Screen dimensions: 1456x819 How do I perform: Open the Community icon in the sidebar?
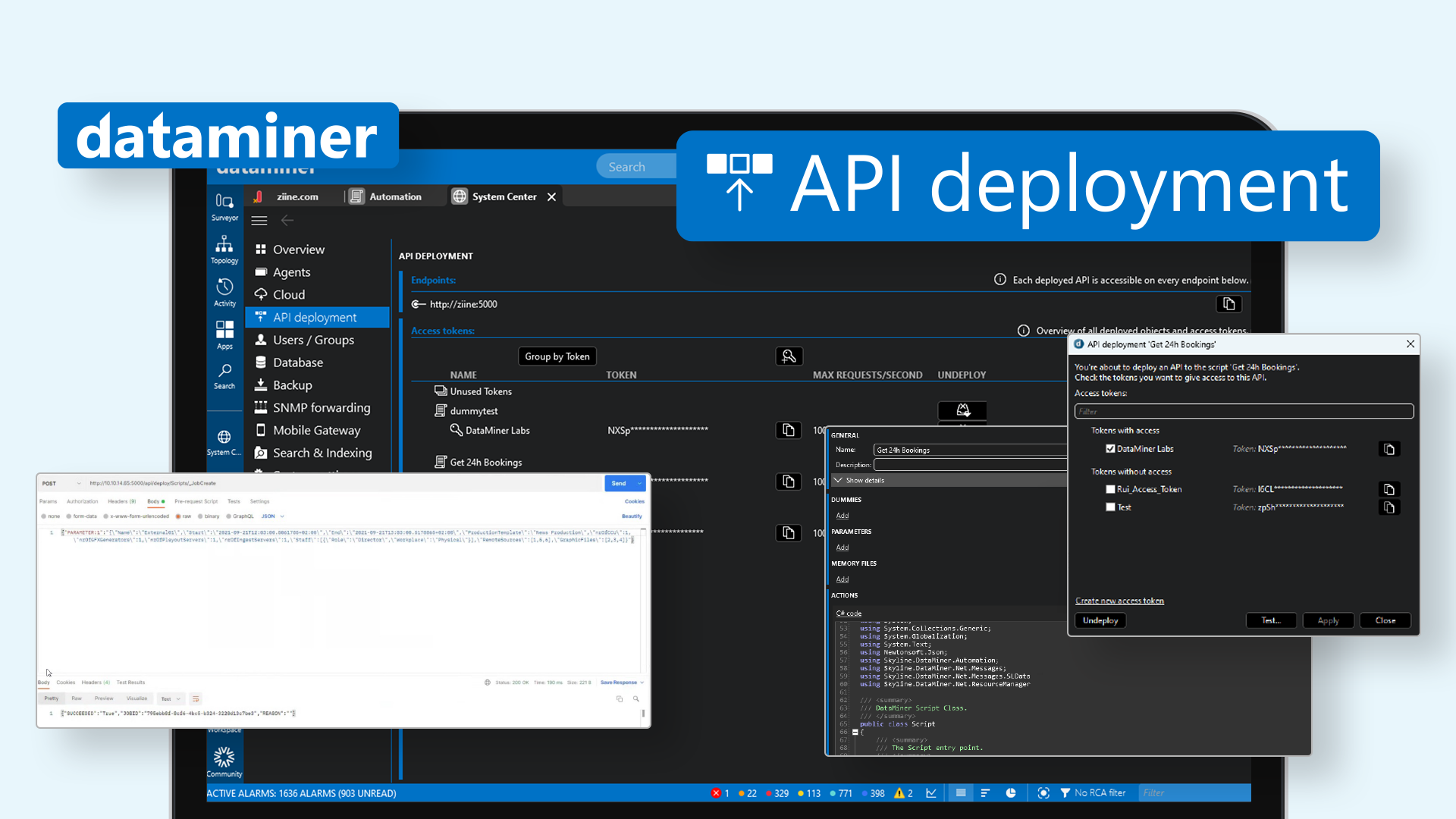(224, 757)
